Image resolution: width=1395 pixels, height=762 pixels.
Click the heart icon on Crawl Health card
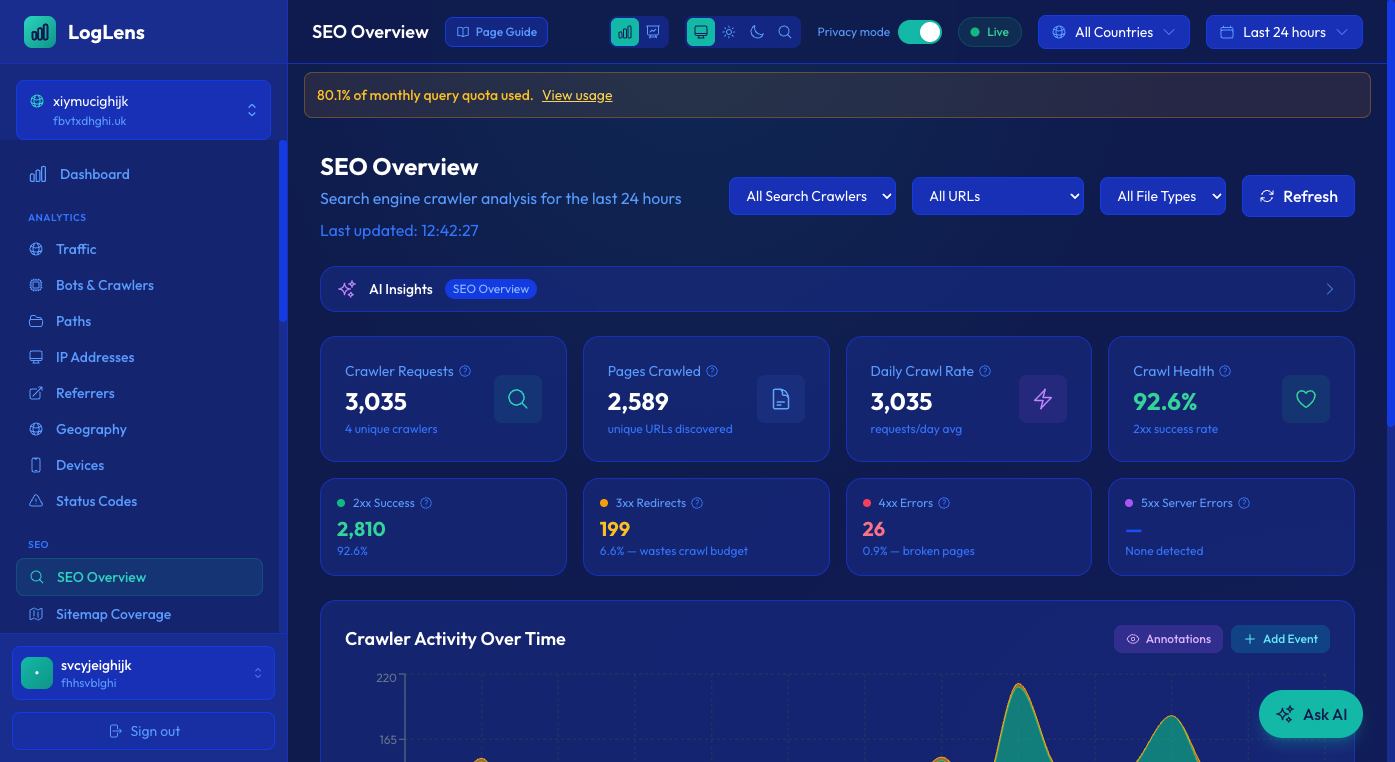[x=1306, y=399]
